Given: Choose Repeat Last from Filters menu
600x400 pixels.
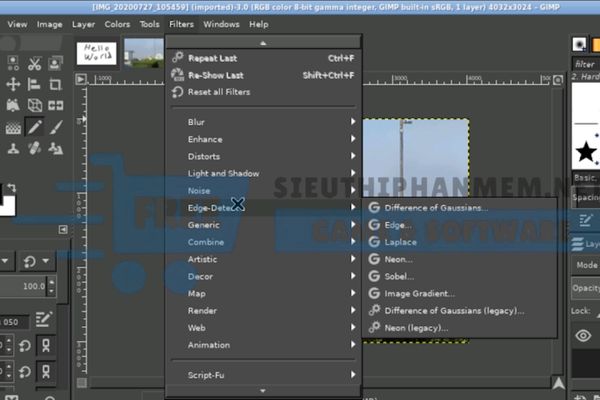Looking at the screenshot, I should point(264,58).
